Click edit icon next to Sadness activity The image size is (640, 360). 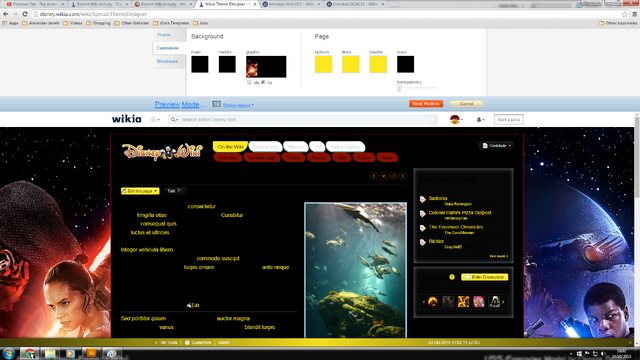click(422, 199)
